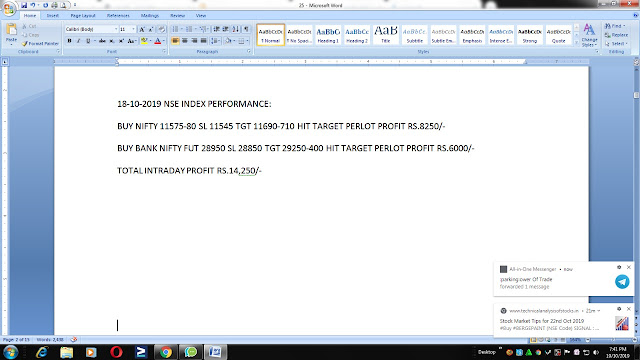640x360 pixels.
Task: Clear formatting of selected text
Action: [162, 29]
